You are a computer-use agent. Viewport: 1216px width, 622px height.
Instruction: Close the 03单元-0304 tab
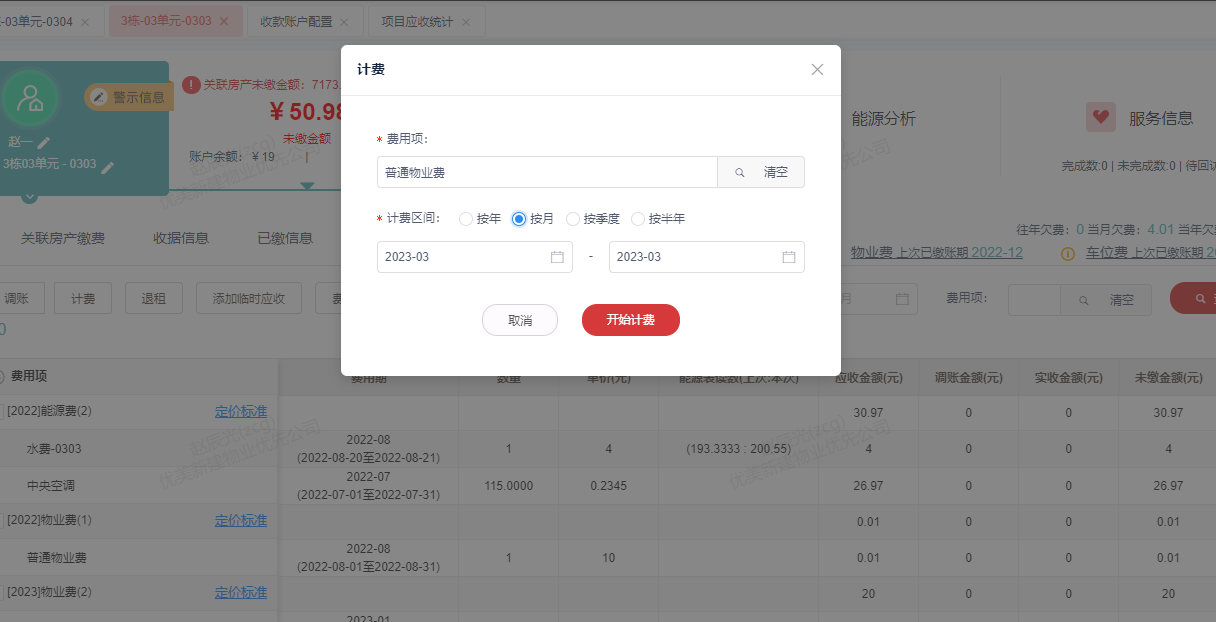point(85,21)
